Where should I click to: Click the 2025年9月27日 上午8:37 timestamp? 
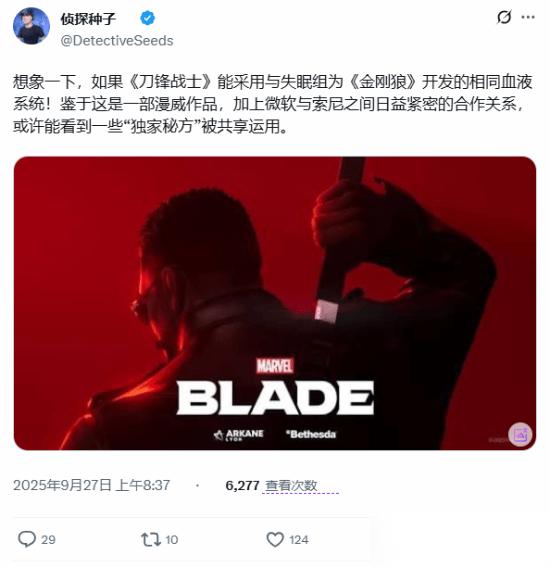(x=91, y=485)
